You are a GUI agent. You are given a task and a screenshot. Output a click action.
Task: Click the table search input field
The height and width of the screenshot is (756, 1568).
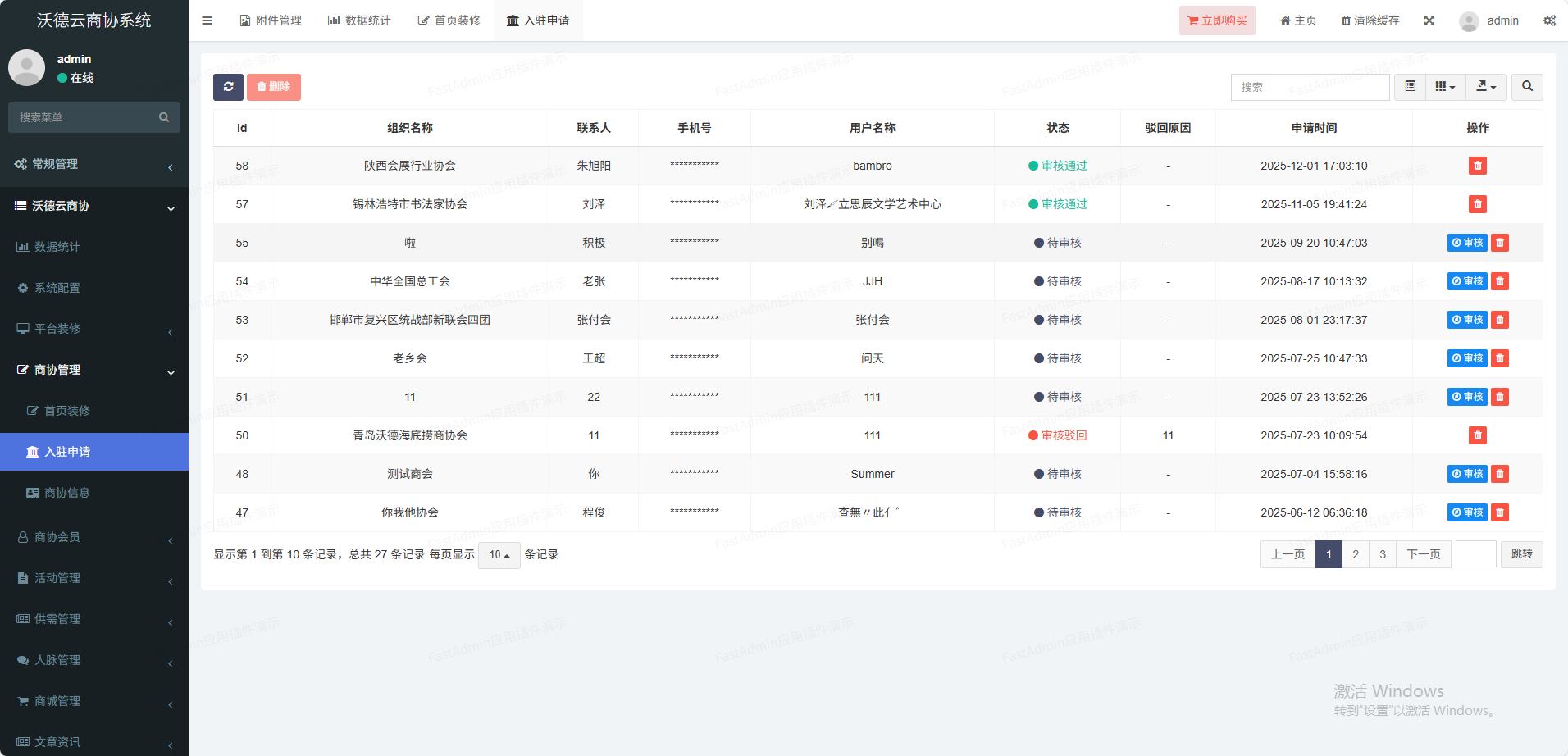(1310, 87)
